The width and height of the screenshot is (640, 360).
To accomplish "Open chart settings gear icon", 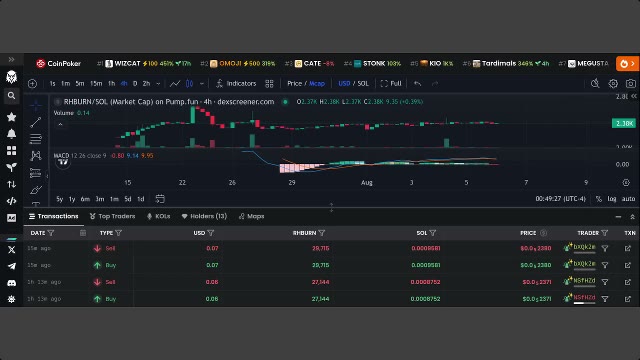I will [613, 84].
